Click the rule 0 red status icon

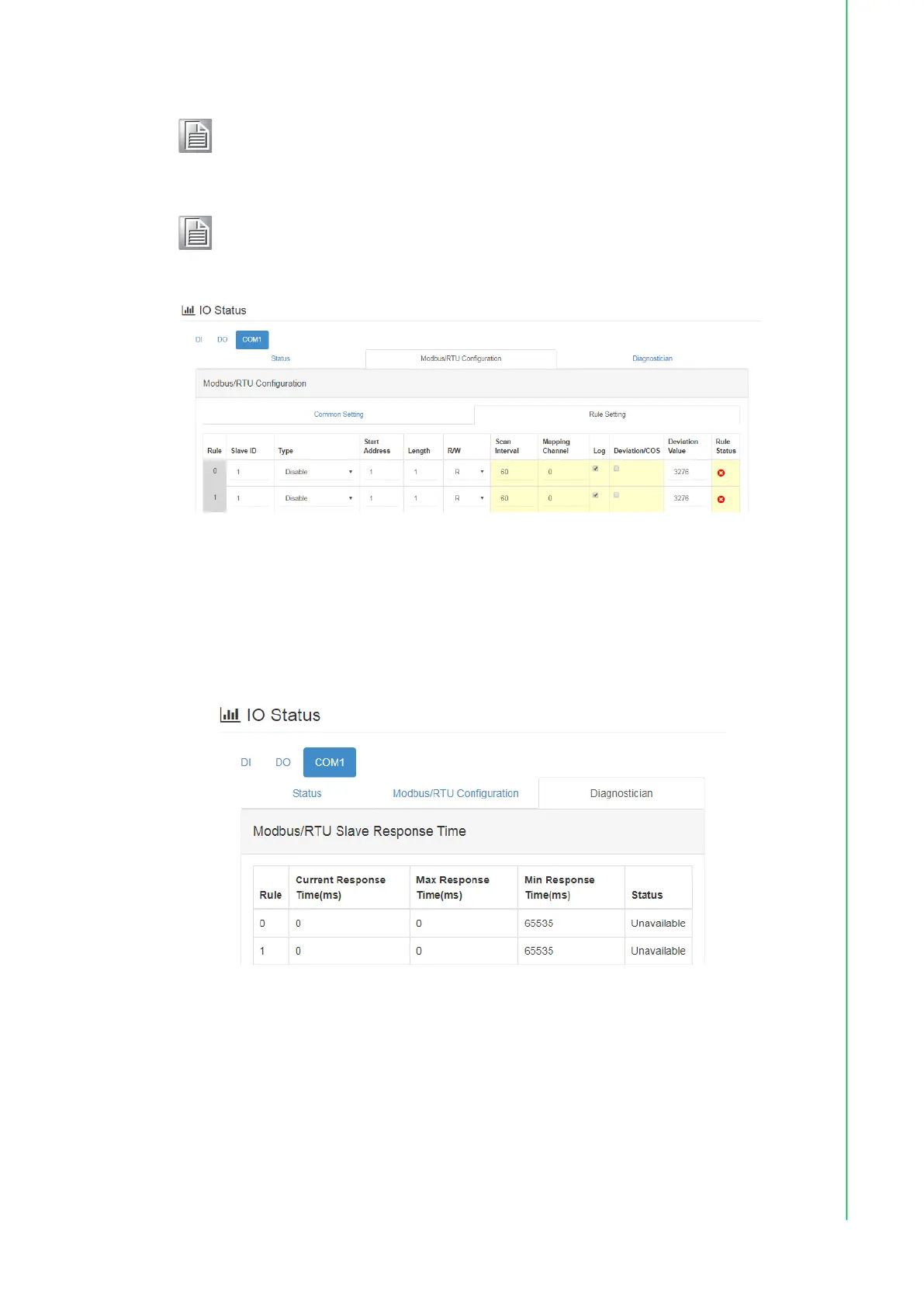(721, 473)
